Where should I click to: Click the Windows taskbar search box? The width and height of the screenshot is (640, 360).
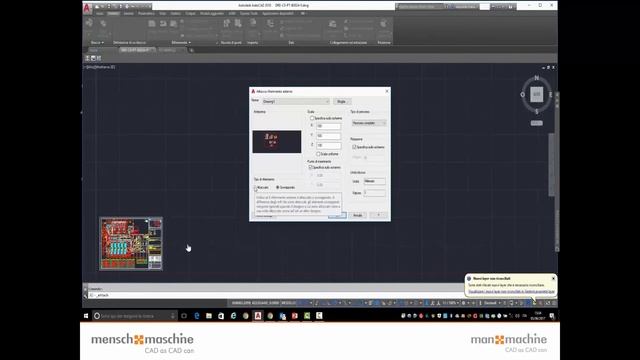pos(135,316)
